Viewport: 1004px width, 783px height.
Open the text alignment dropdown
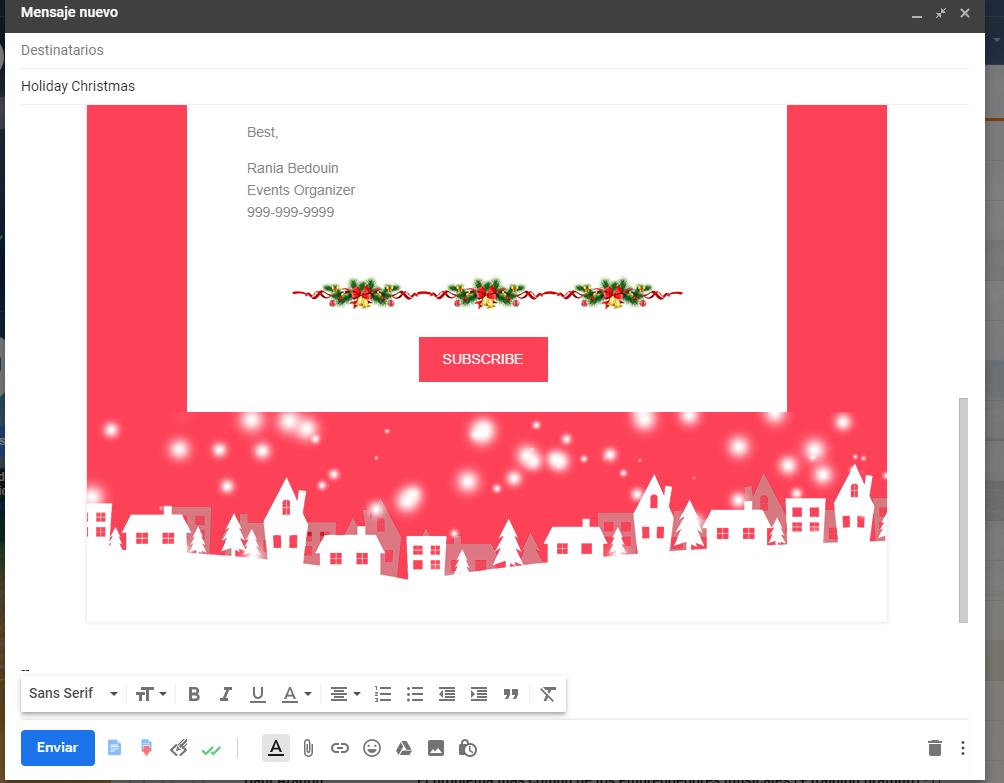click(x=344, y=693)
